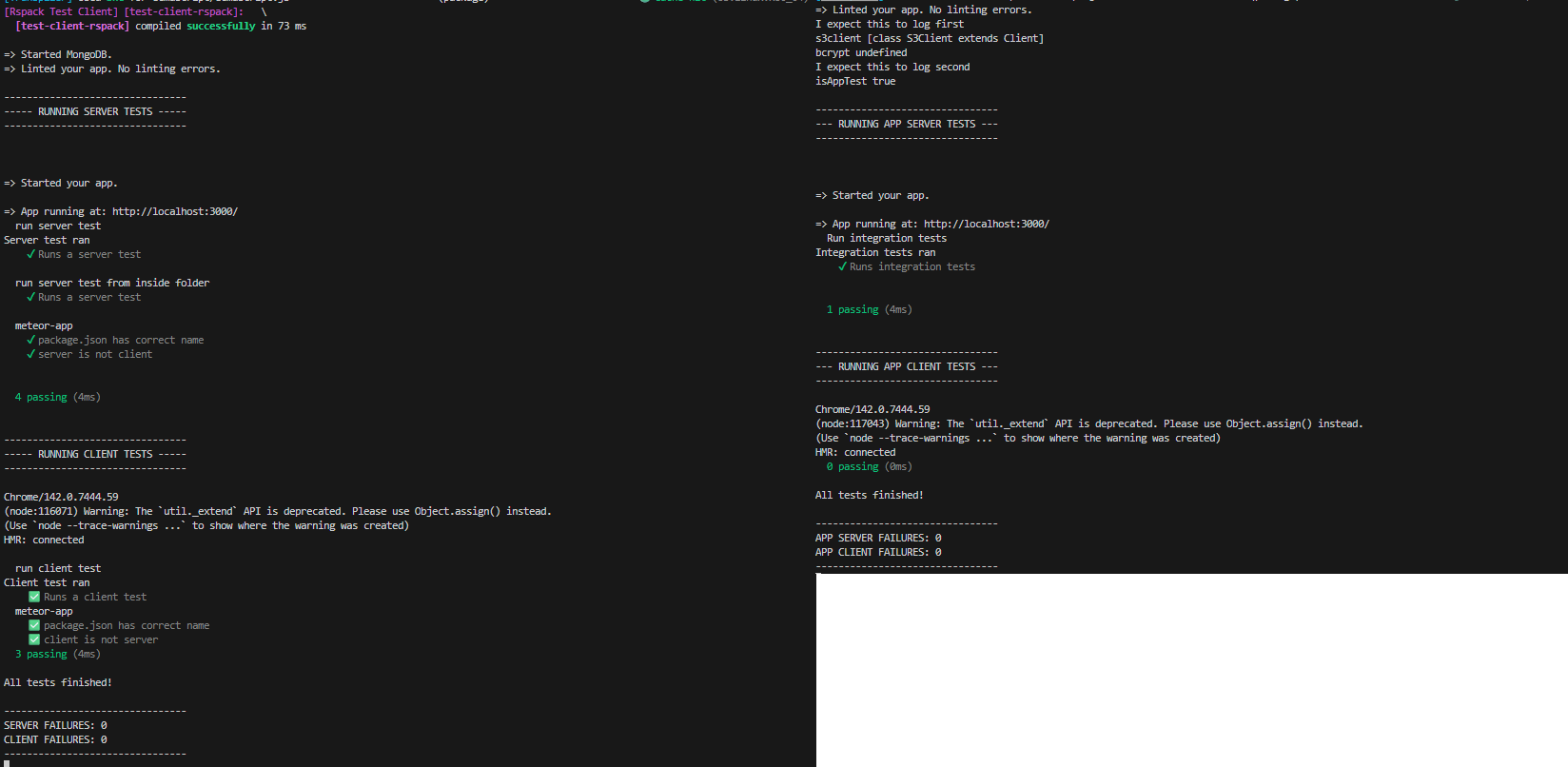Viewport: 1568px width, 767px height.
Task: Click the magenta "[test-client-rspack]" compiled label
Action: pyautogui.click(x=72, y=26)
